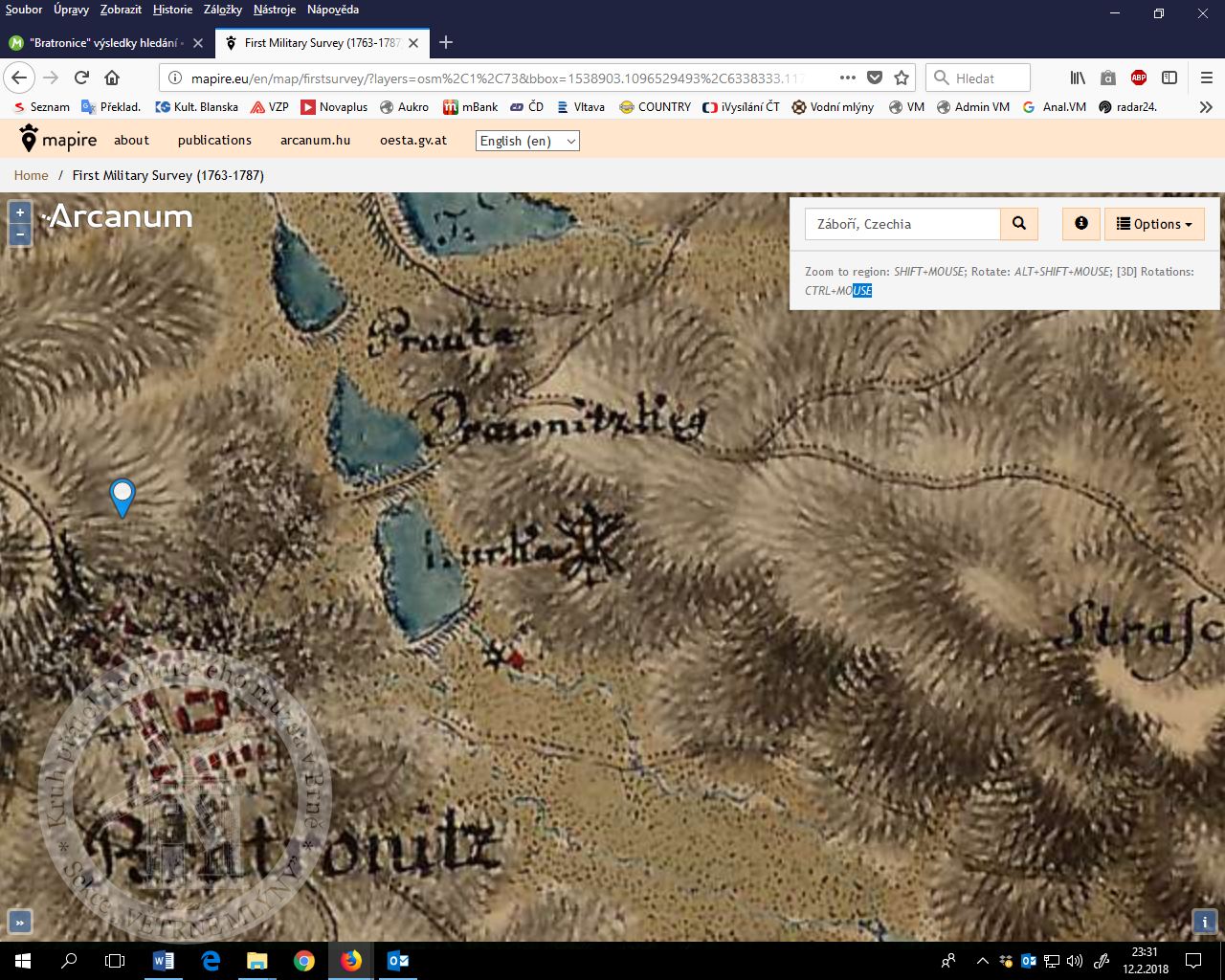The width and height of the screenshot is (1225, 980).
Task: Open Vltava bookmark
Action: pos(581,107)
